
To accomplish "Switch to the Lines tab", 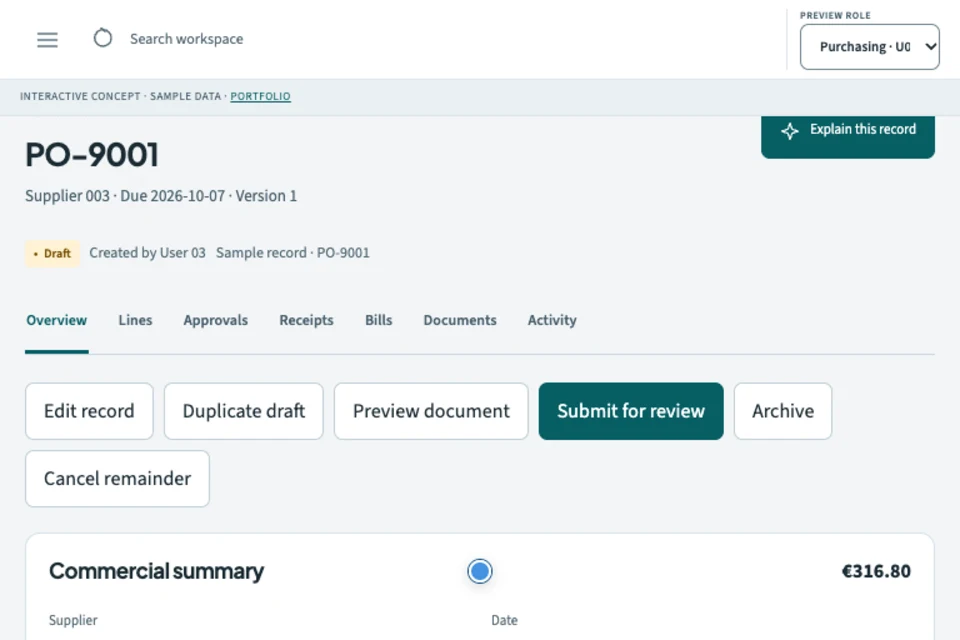I will [x=135, y=320].
